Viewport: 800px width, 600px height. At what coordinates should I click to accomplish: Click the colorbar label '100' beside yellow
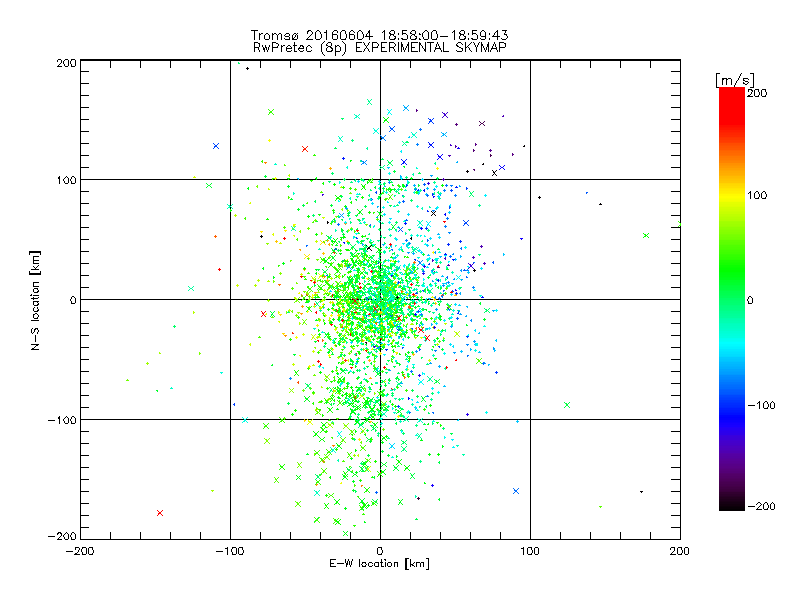757,195
